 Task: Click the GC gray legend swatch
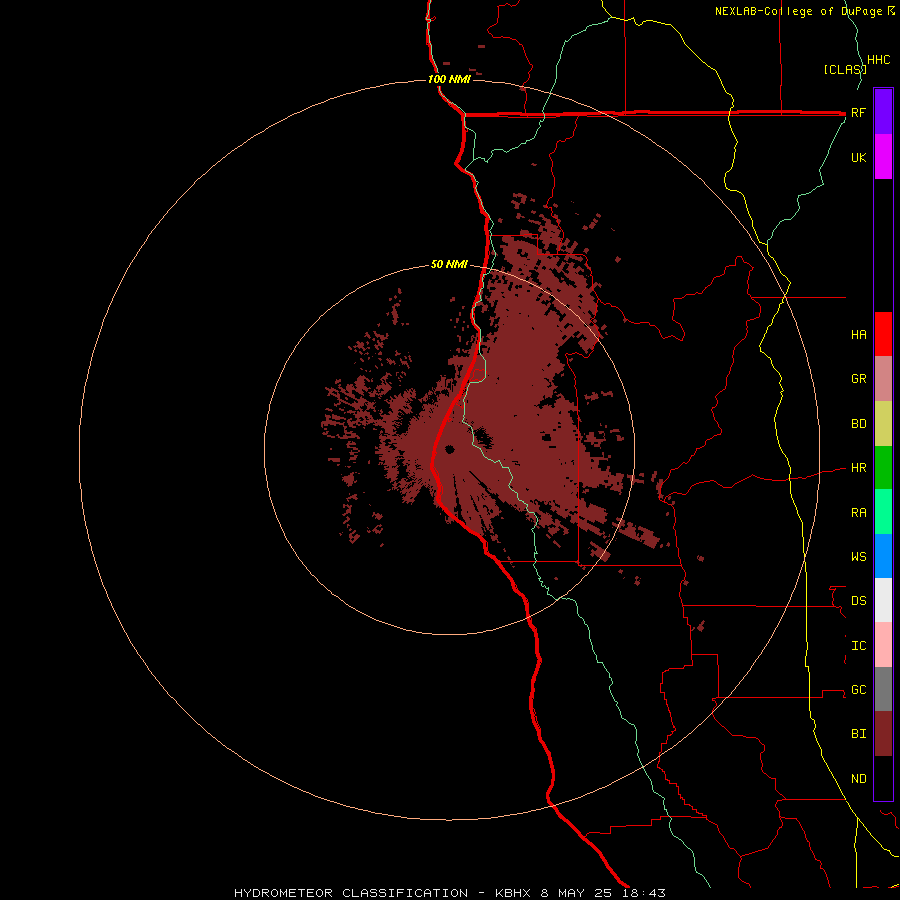(883, 689)
